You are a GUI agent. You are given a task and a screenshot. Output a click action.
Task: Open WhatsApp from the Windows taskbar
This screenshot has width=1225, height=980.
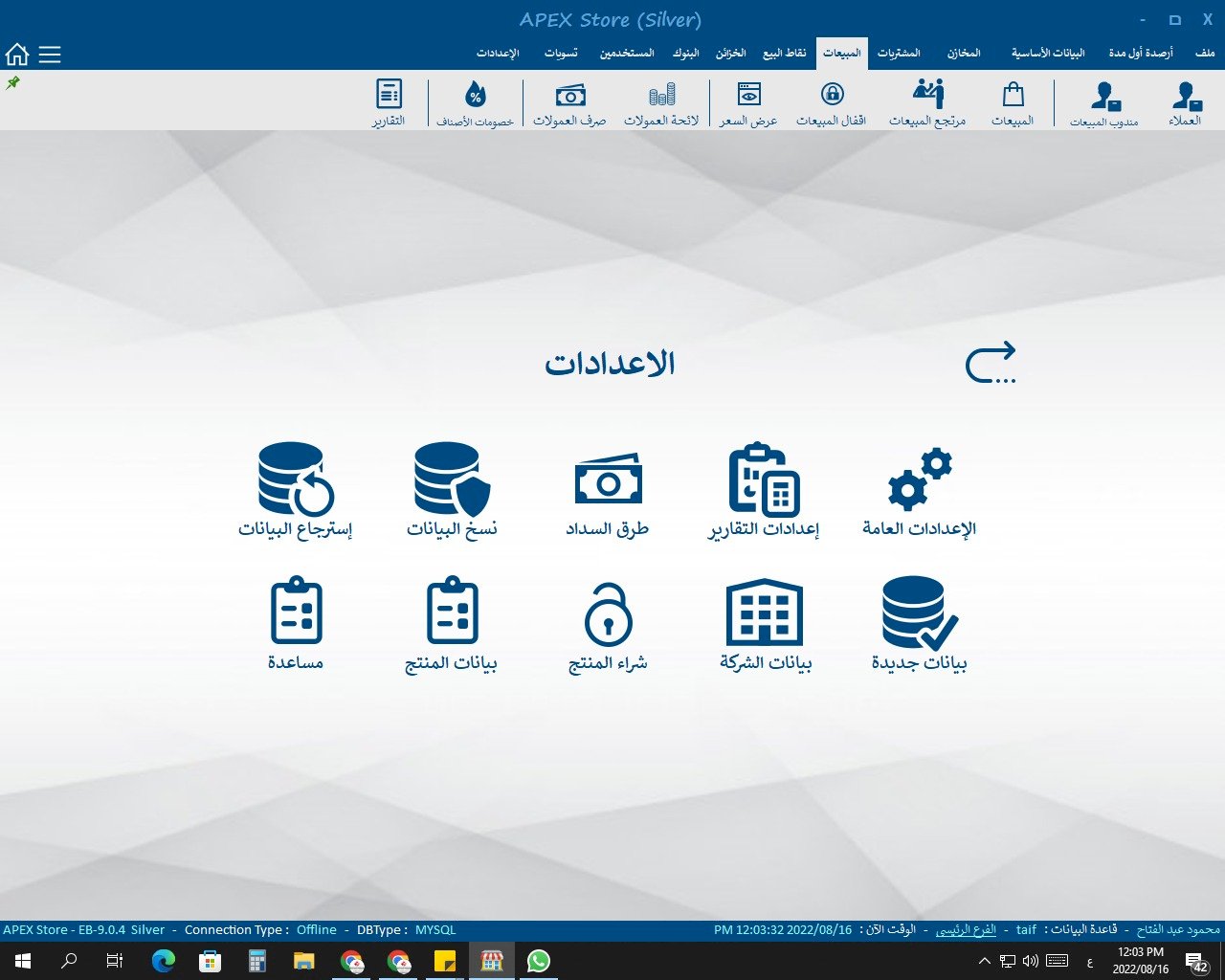click(x=539, y=961)
